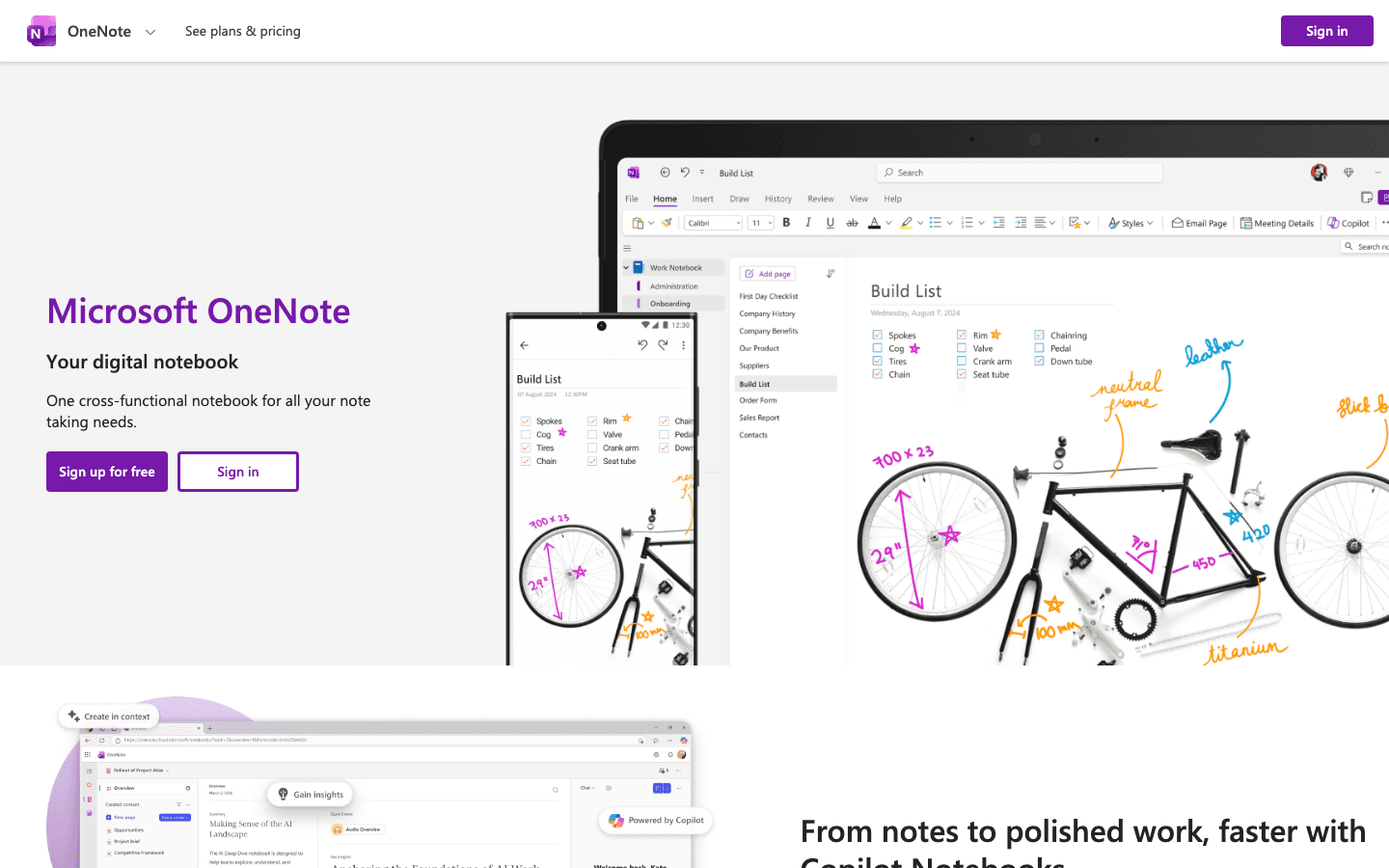Open Meeting Details from the ribbon
Viewport: 1389px width, 868px height.
tap(1277, 223)
